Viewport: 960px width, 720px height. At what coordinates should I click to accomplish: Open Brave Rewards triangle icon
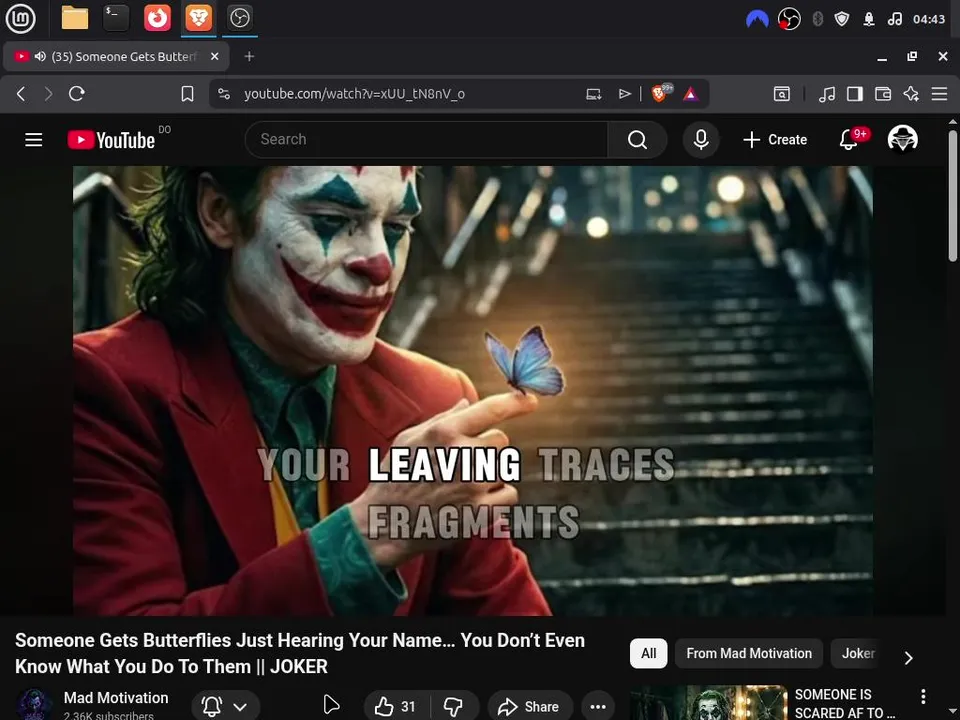pos(691,94)
